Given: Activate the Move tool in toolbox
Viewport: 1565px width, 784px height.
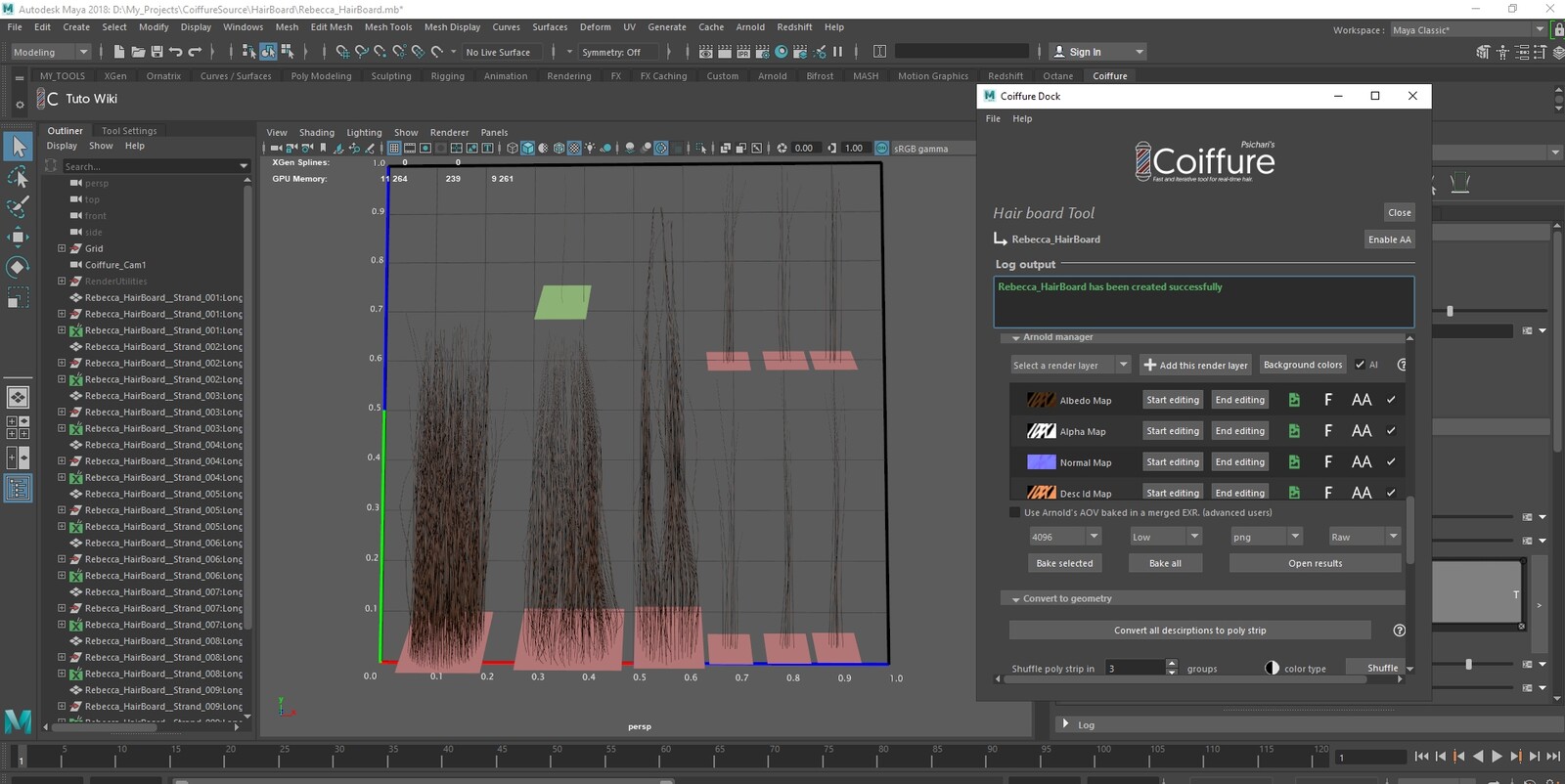Looking at the screenshot, I should click(18, 237).
